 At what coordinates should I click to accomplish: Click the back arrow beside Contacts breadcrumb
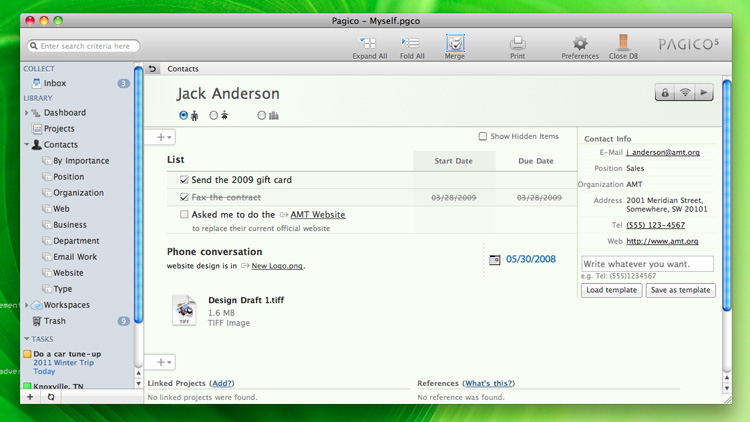(x=152, y=68)
